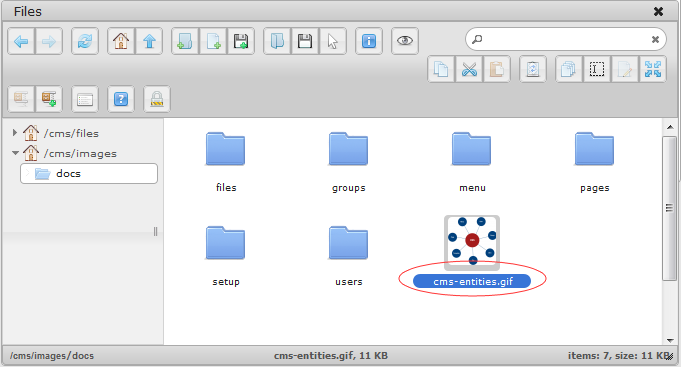Clear the search with the X in the search box
681x367 pixels.
click(655, 40)
